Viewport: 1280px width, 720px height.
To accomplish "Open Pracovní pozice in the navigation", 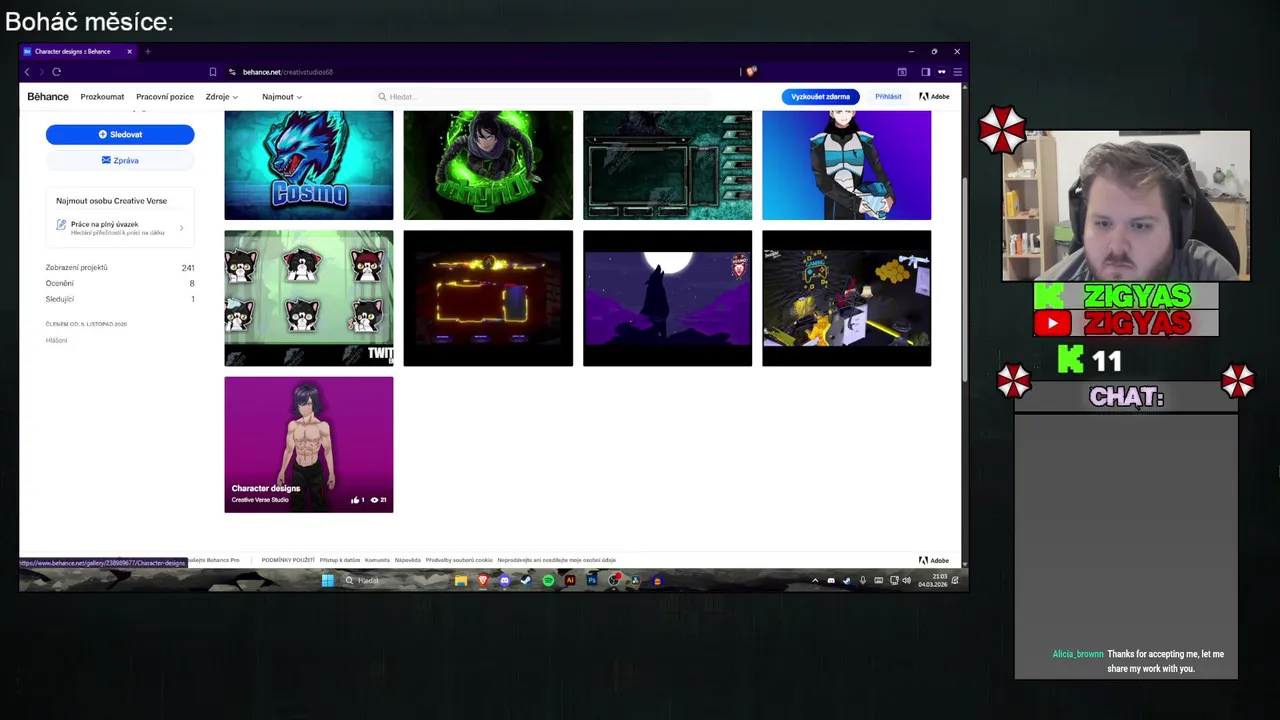I will (x=165, y=97).
